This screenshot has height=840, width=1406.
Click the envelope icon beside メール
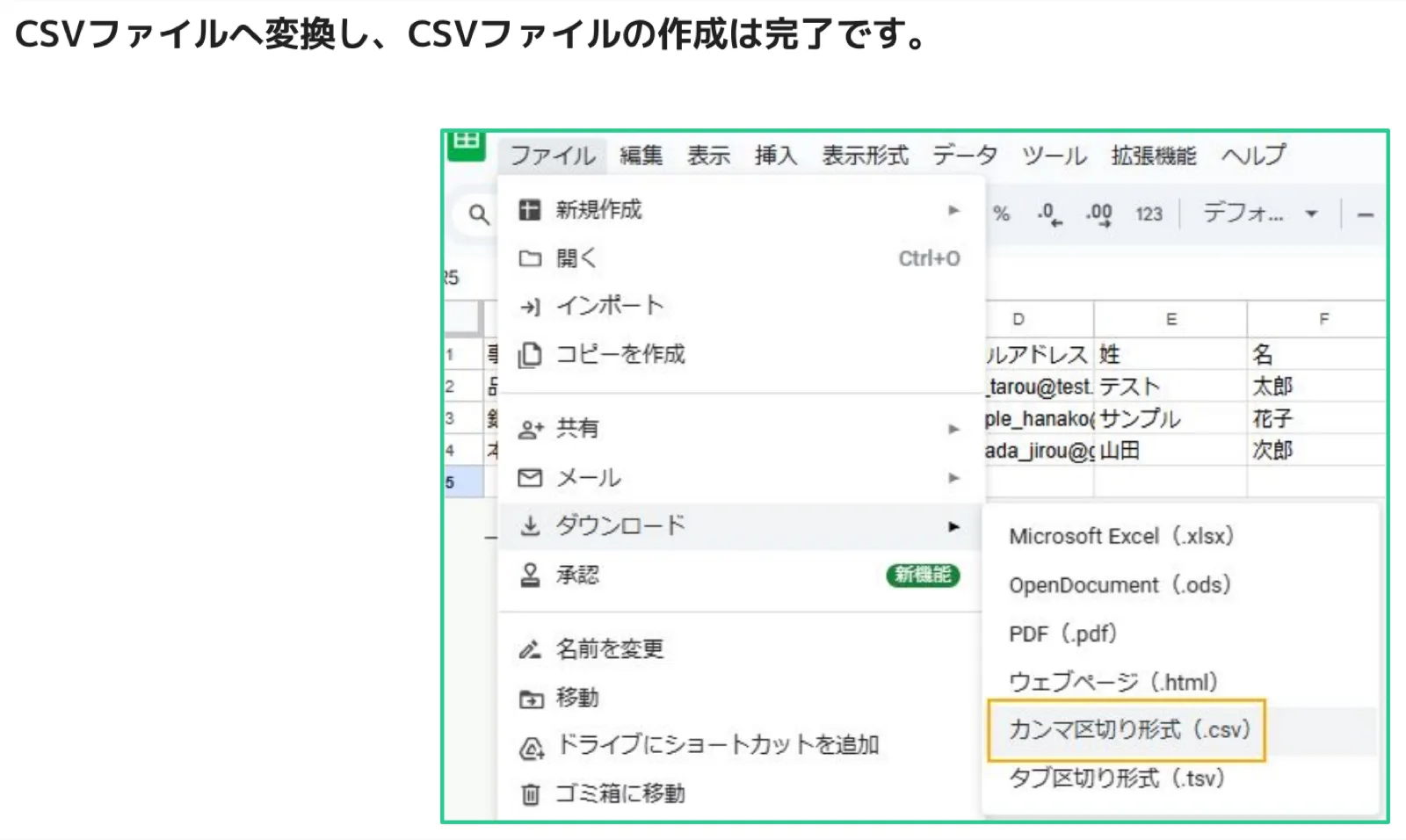(530, 478)
